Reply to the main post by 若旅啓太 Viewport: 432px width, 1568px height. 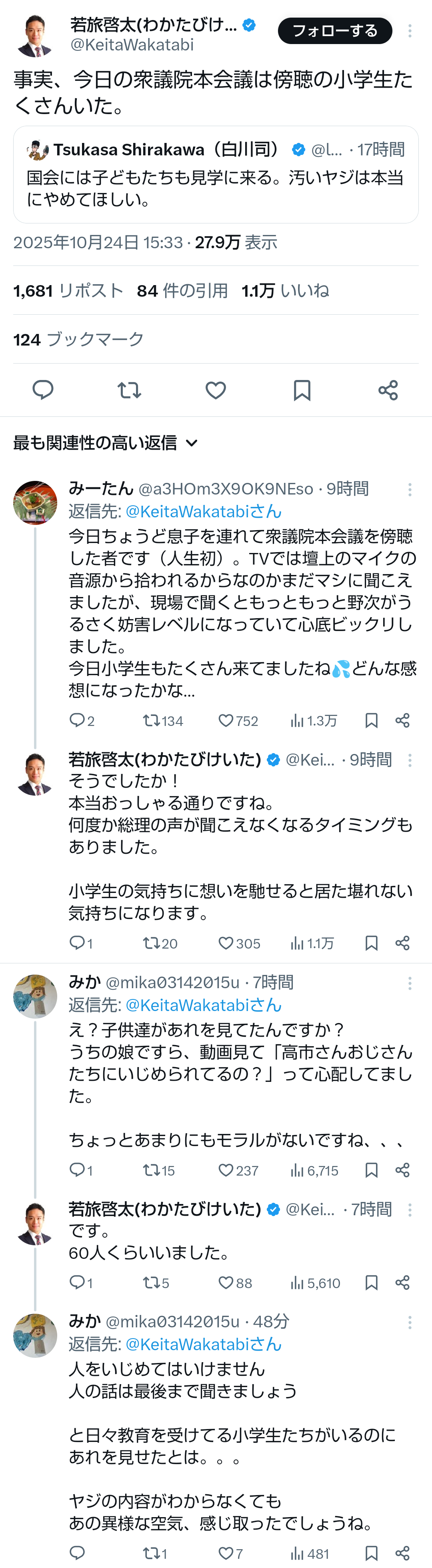[42, 390]
